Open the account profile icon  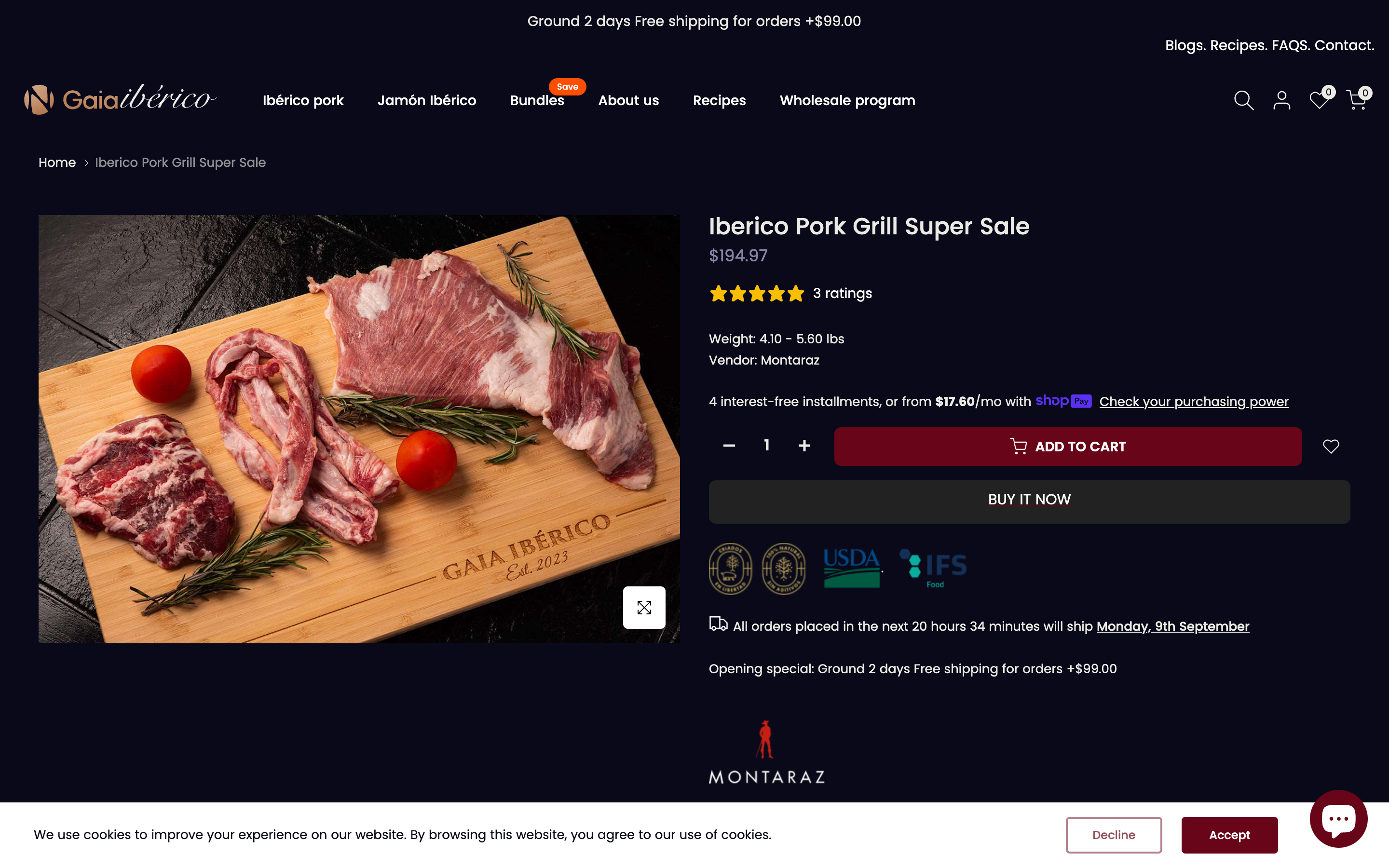(1281, 100)
